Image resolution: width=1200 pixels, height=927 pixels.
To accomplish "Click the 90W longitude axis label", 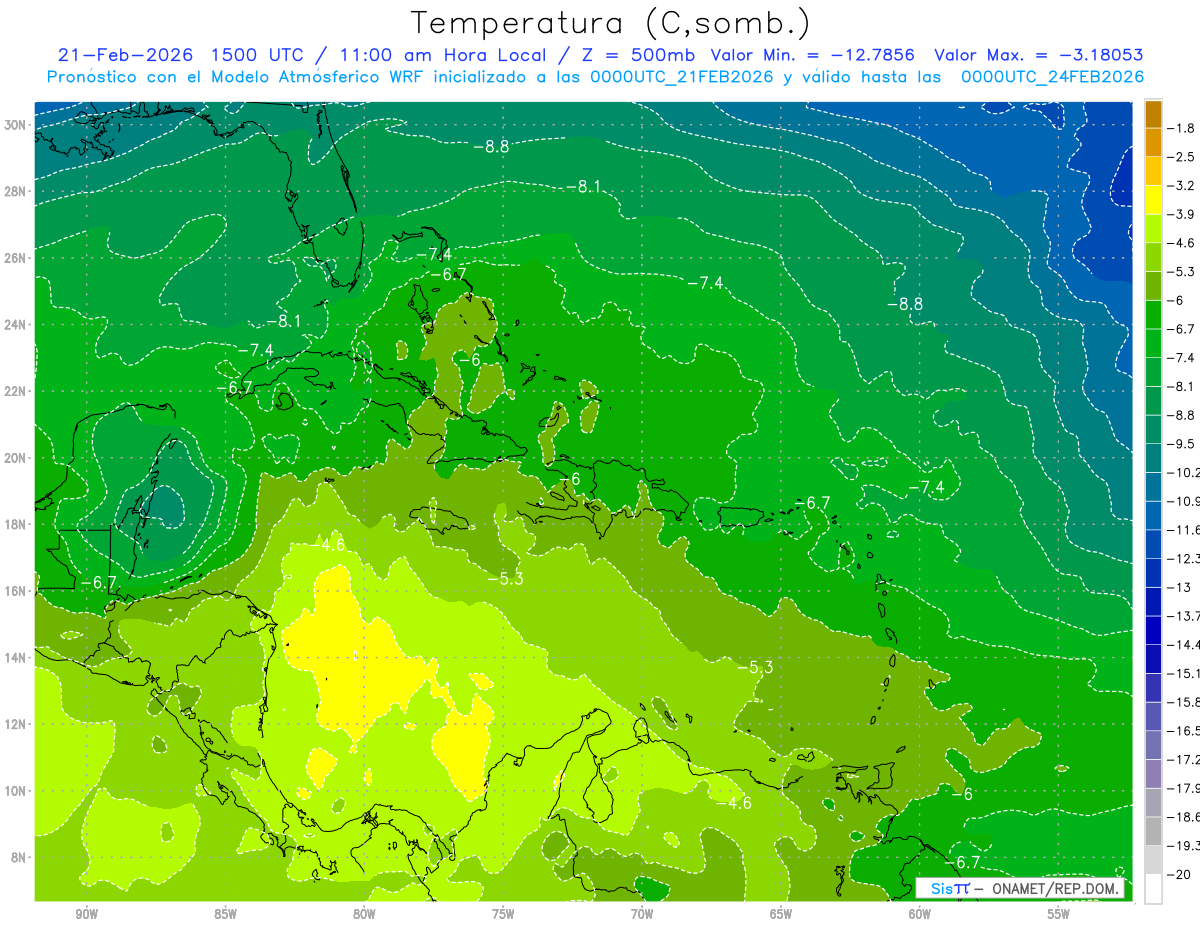I will pyautogui.click(x=87, y=914).
